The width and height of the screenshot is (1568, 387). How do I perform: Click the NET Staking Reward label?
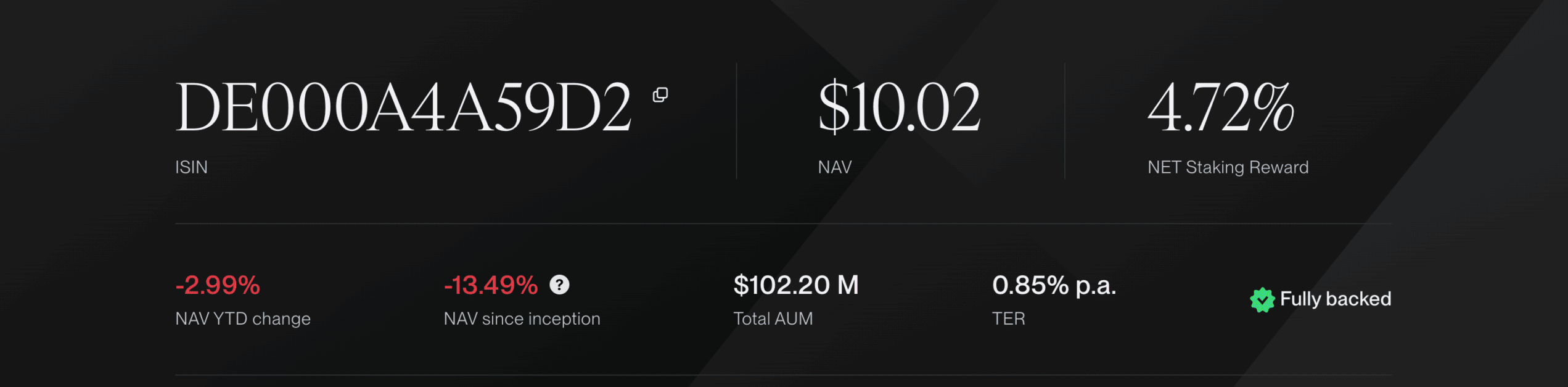click(1228, 167)
